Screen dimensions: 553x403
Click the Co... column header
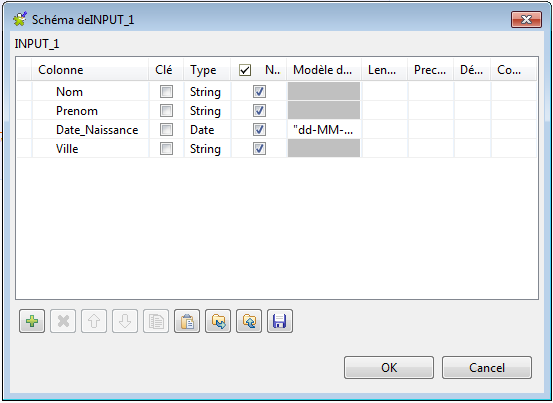514,70
